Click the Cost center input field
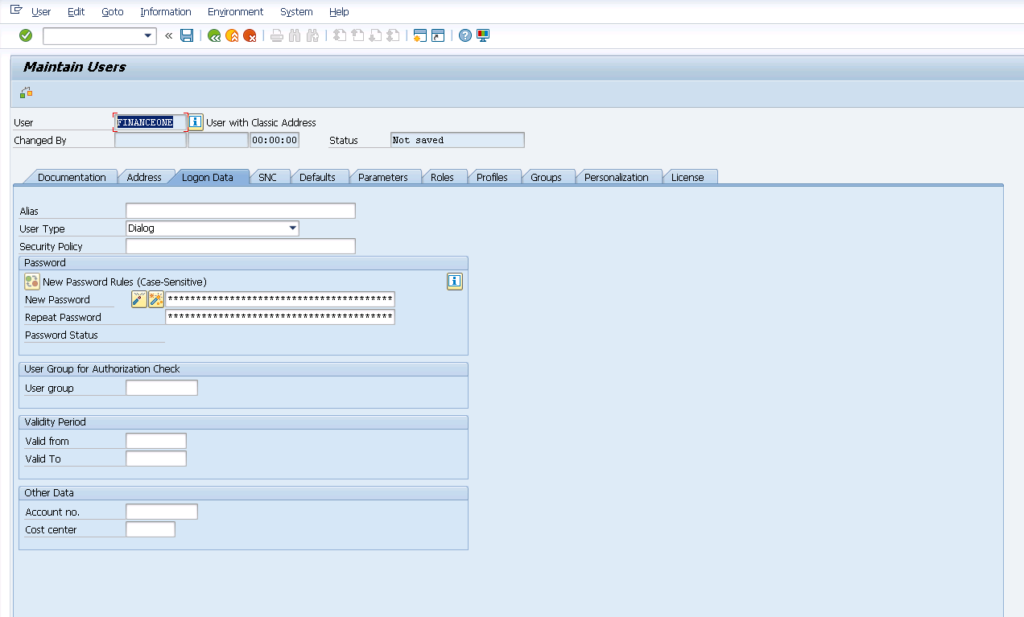 point(150,529)
